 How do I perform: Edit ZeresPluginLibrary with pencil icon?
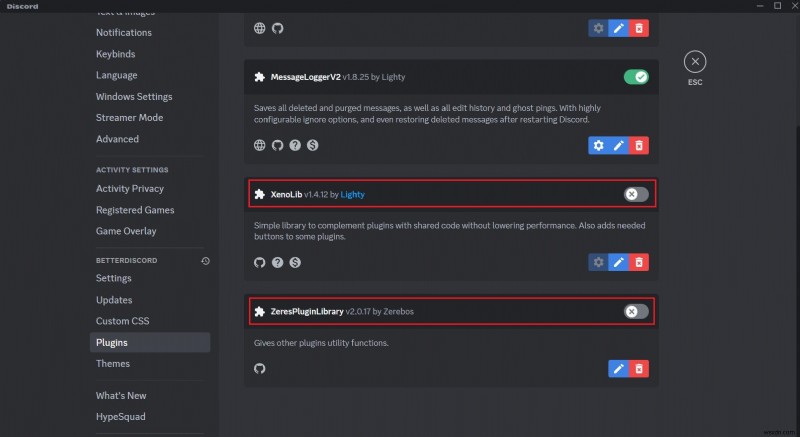618,369
